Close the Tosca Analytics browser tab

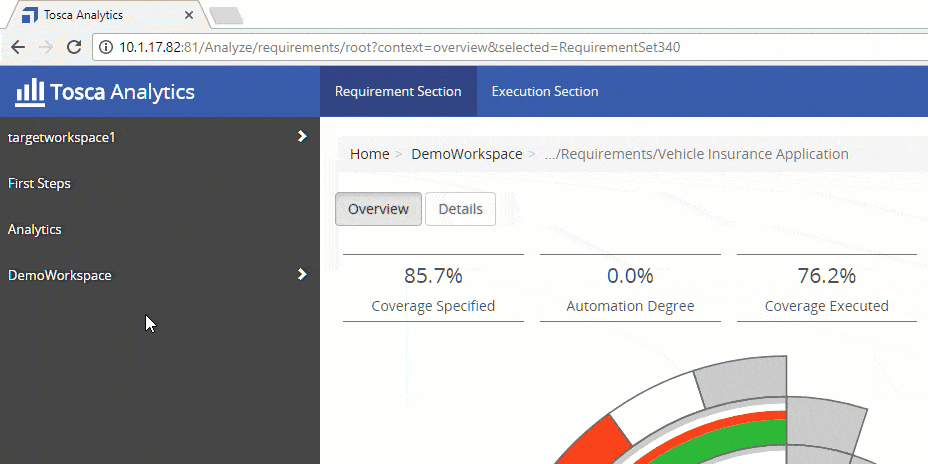point(188,15)
